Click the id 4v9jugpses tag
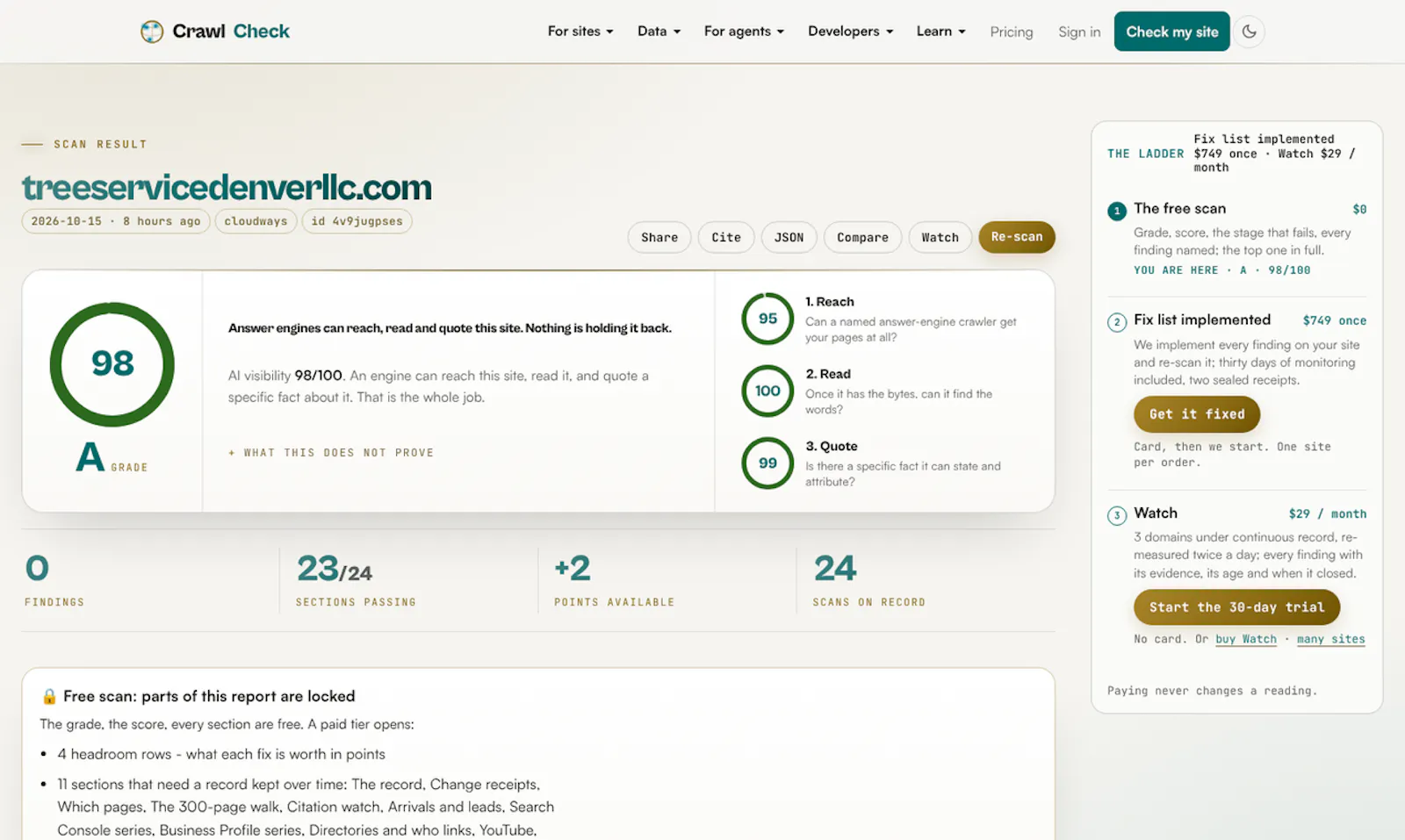1405x840 pixels. pyautogui.click(x=357, y=221)
